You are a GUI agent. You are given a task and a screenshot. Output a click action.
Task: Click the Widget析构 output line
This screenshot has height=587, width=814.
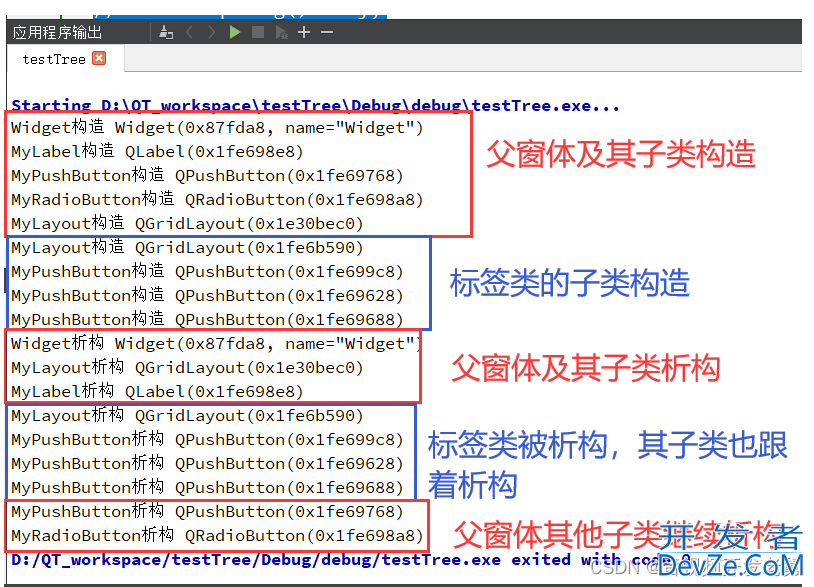pos(215,343)
